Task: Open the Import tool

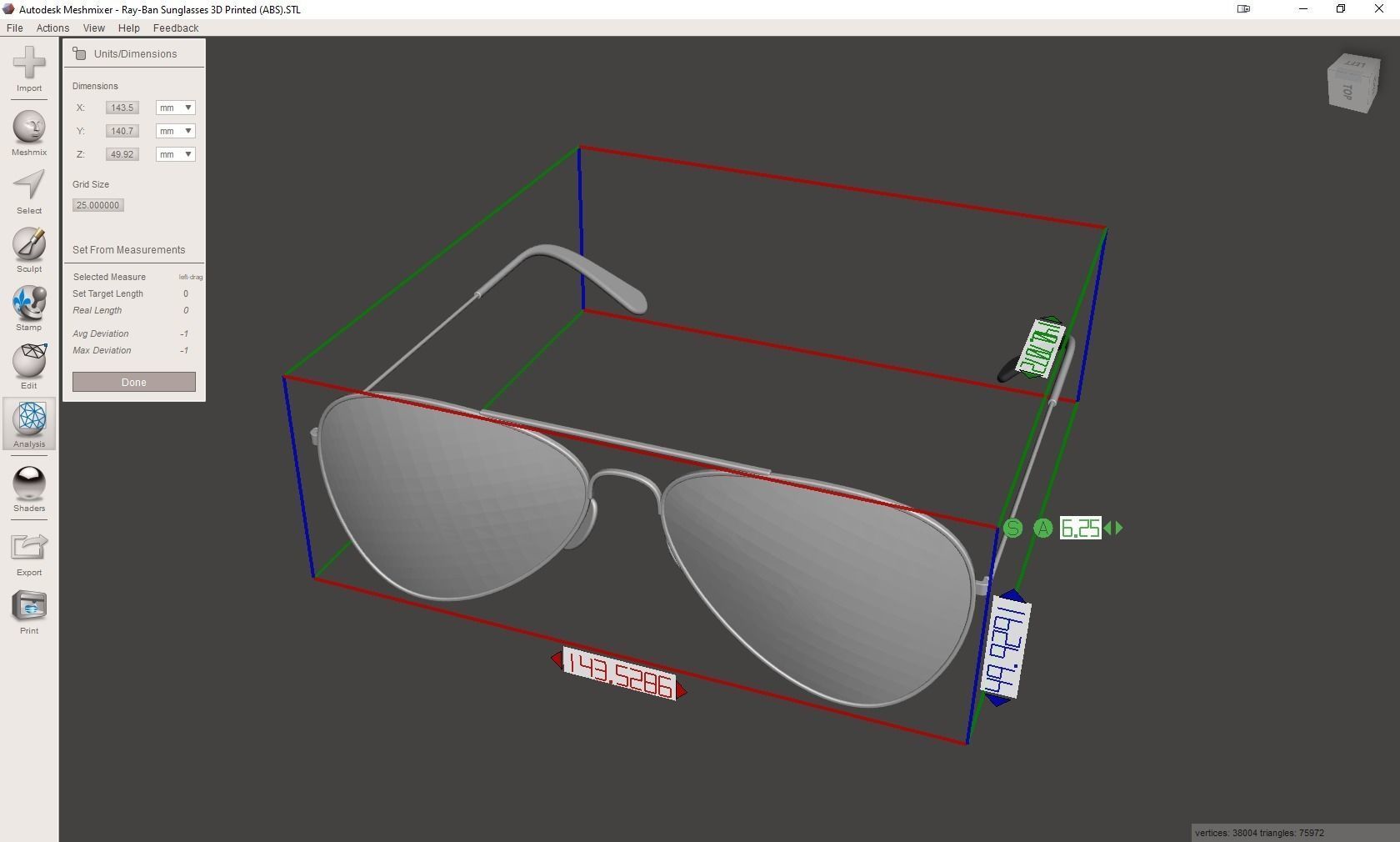Action: (x=29, y=69)
